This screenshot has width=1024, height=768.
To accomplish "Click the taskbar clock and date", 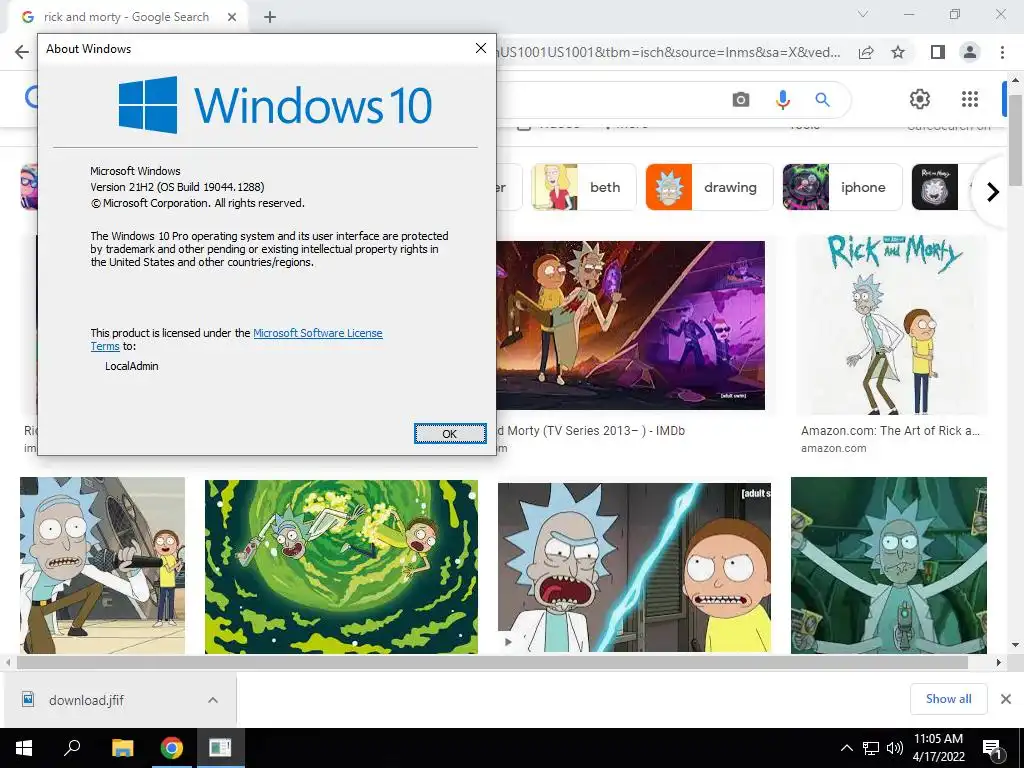I will tap(938, 748).
